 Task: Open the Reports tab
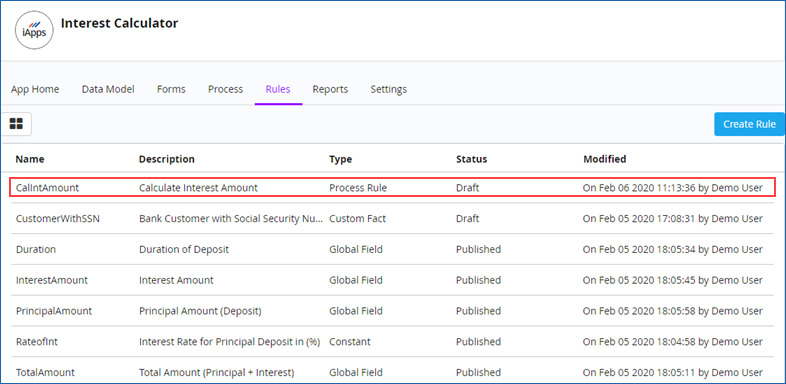pos(330,89)
